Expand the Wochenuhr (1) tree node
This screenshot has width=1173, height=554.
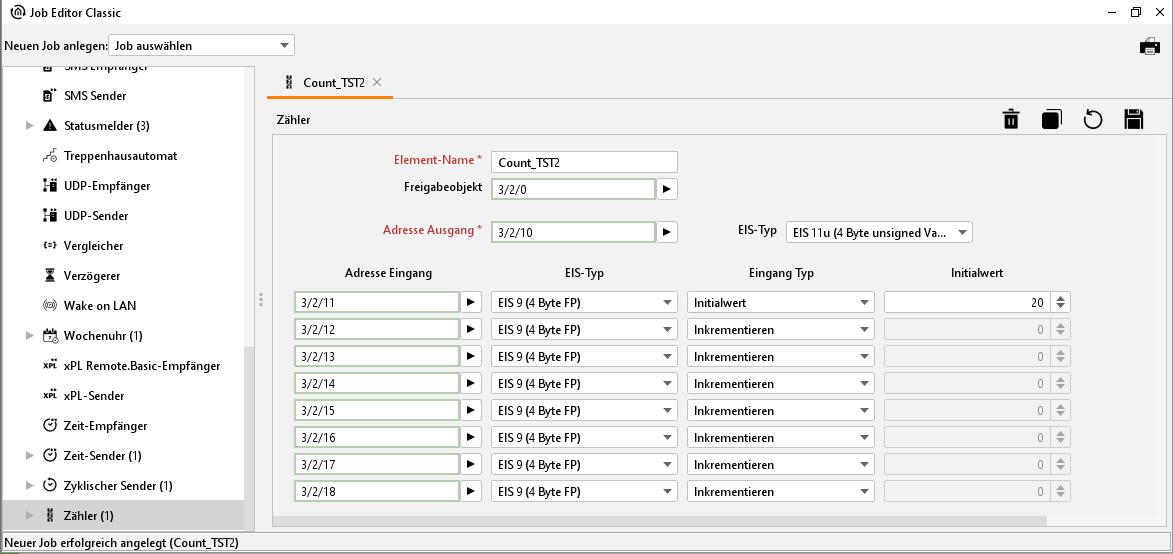(29, 336)
